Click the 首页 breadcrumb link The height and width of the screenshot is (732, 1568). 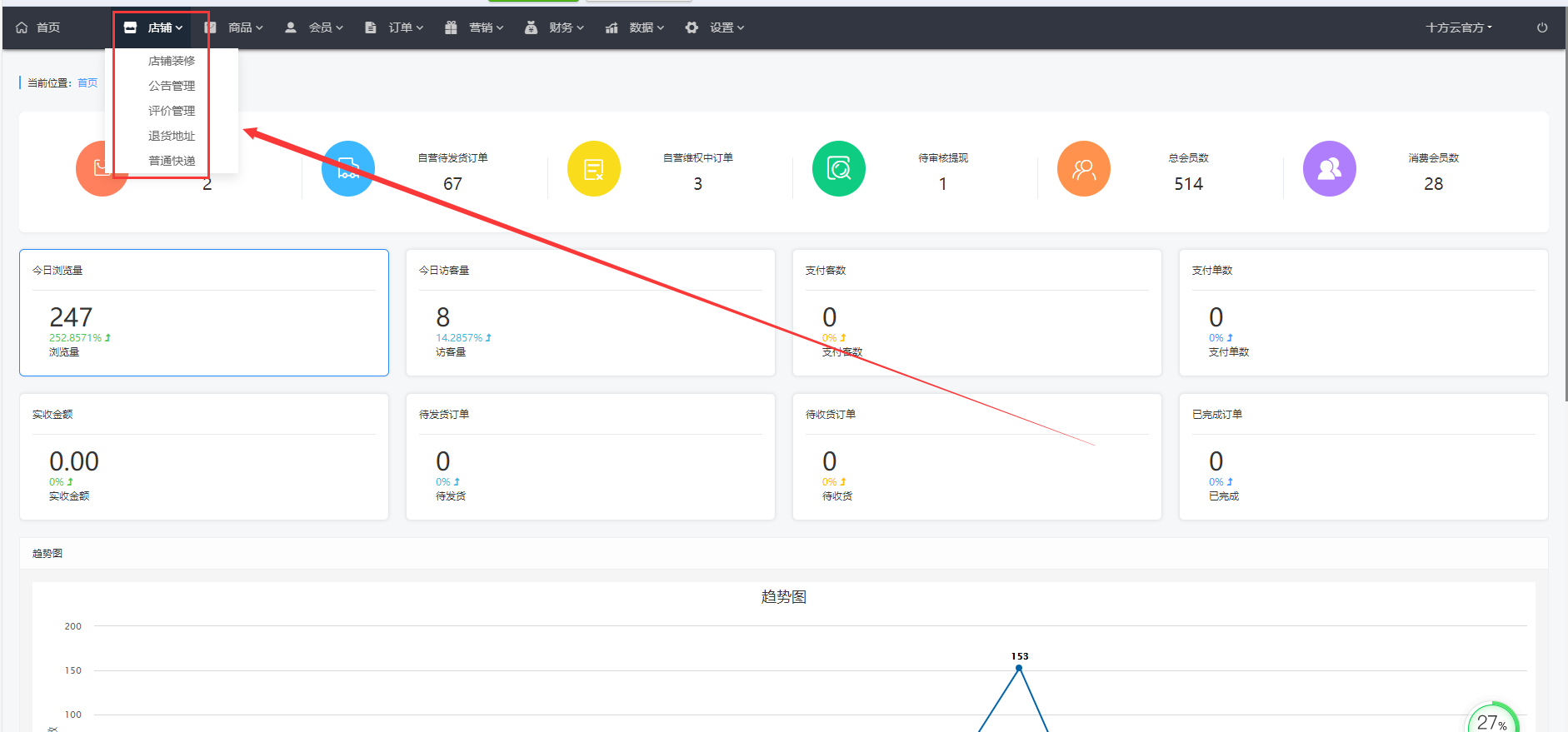(87, 82)
